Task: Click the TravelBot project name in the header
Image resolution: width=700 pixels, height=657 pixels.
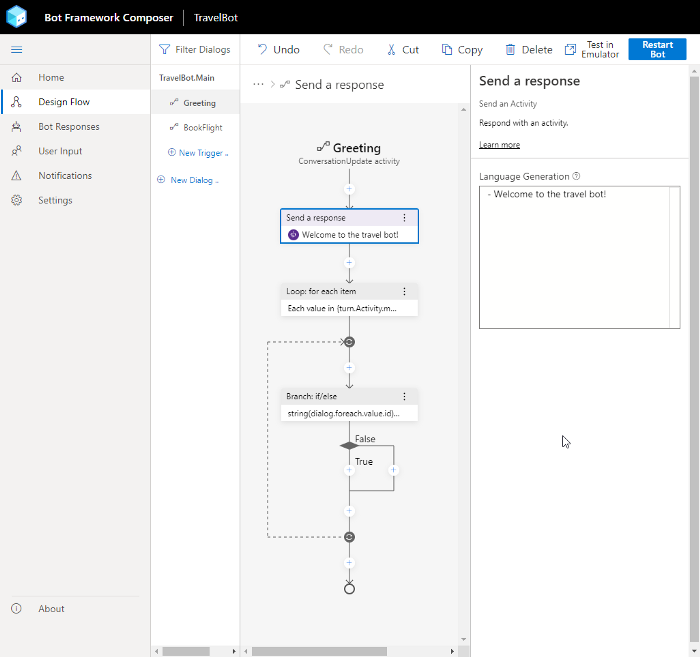Action: click(216, 17)
